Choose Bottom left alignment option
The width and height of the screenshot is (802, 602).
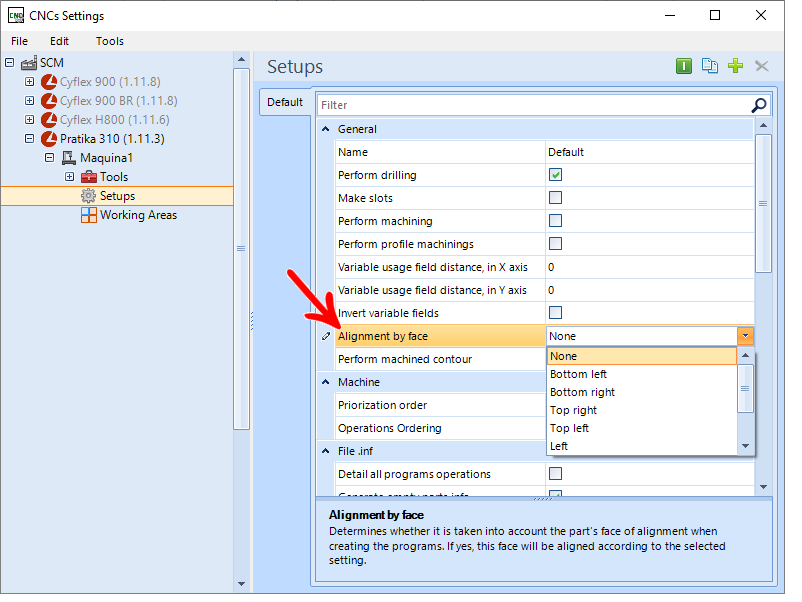[641, 374]
